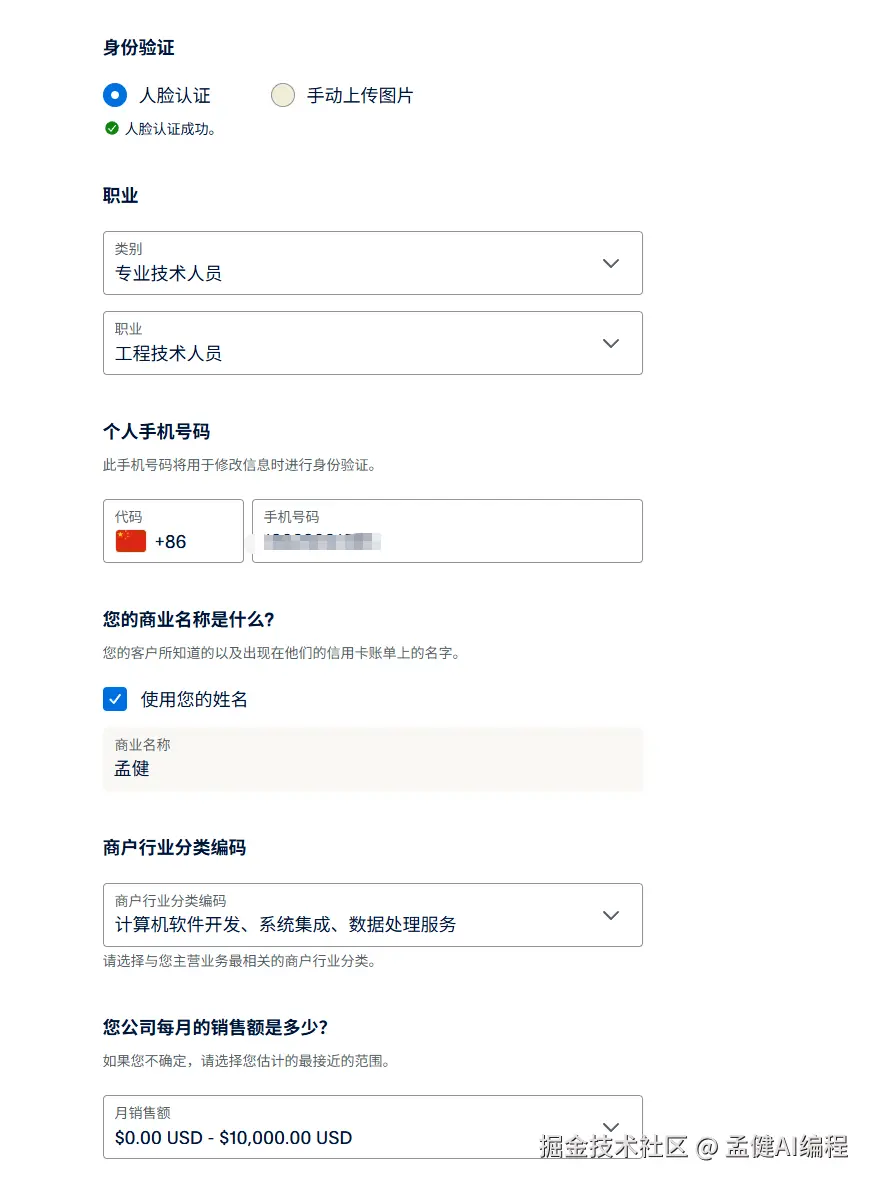Click the green face verification success checkmark
The width and height of the screenshot is (877, 1189).
point(112,128)
